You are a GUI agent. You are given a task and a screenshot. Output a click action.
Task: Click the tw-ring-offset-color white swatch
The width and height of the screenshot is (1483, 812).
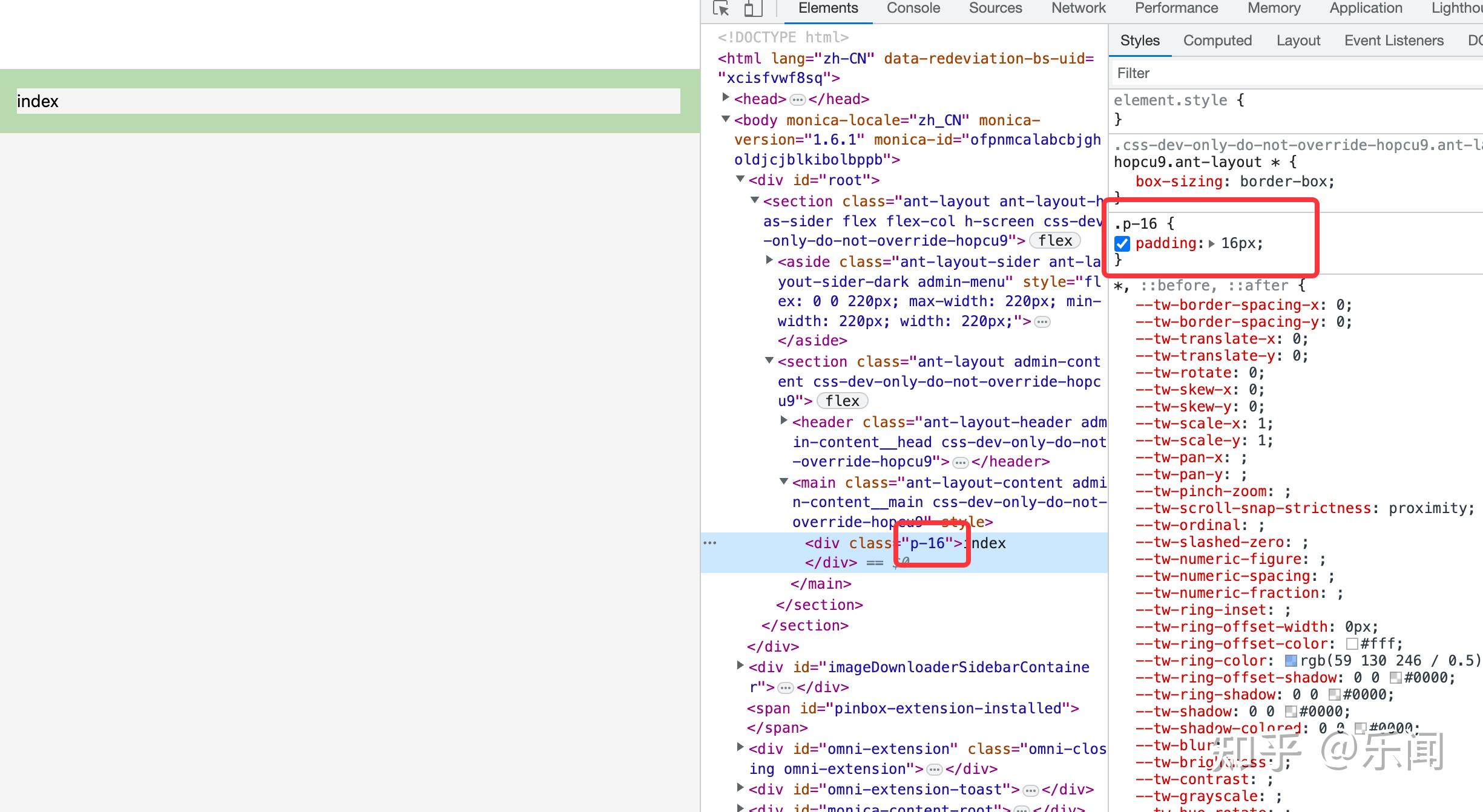[x=1352, y=644]
